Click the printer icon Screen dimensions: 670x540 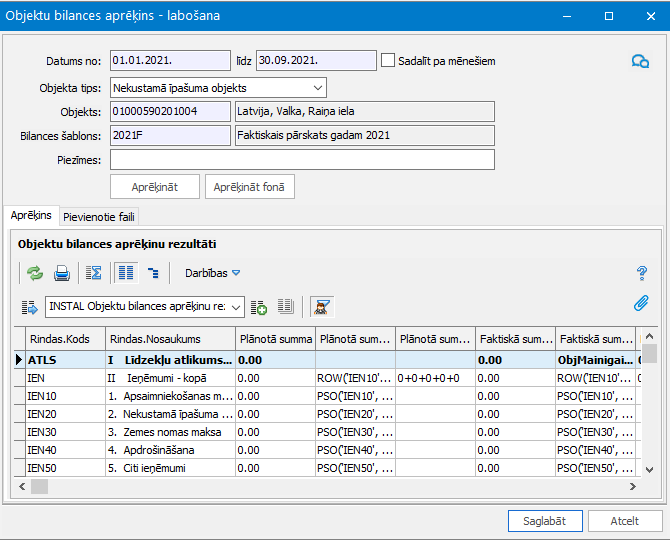point(62,272)
